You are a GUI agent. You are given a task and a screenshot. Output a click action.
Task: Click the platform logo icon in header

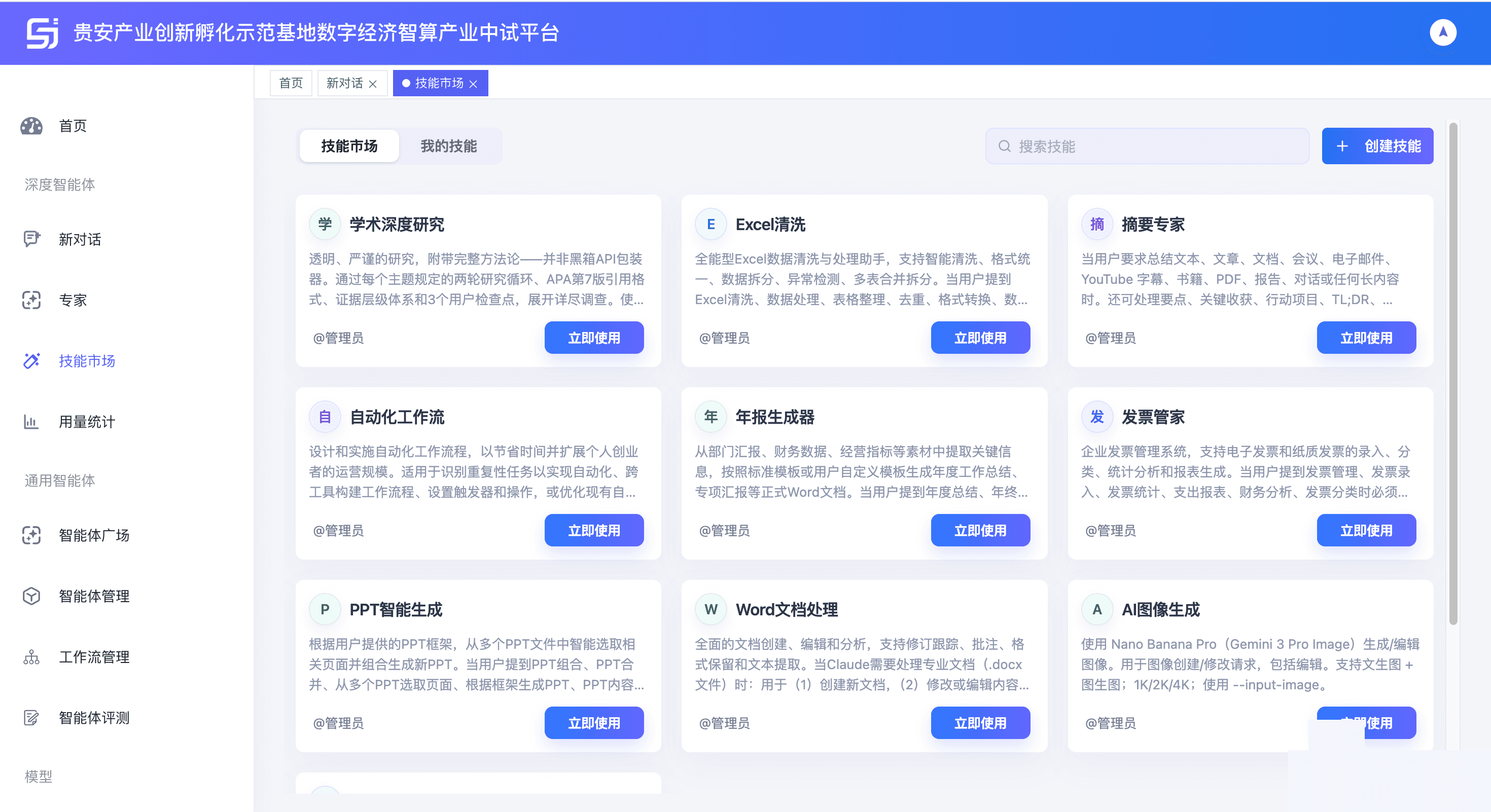42,33
